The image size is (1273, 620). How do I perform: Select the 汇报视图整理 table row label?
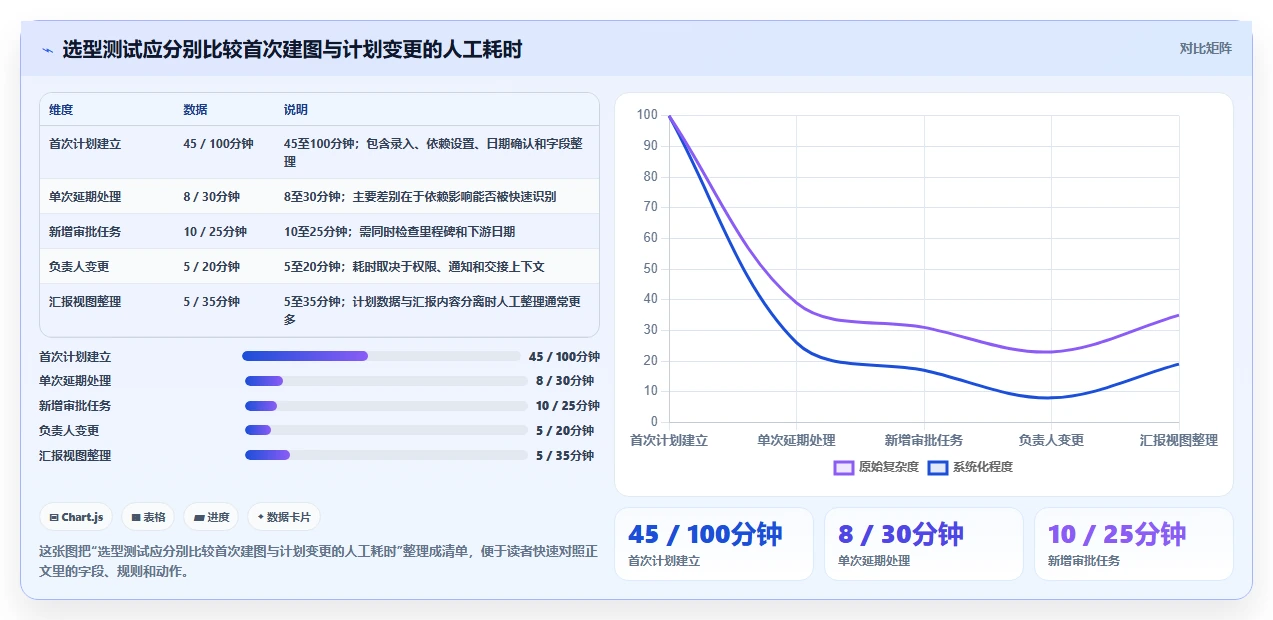coord(85,302)
